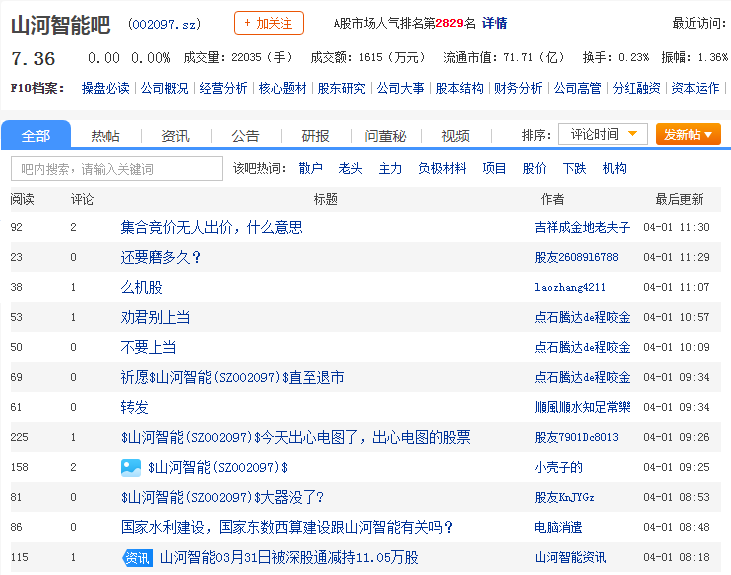731x575 pixels.
Task: Click the 资讯 tag icon on 深股通减持 post
Action: [137, 558]
